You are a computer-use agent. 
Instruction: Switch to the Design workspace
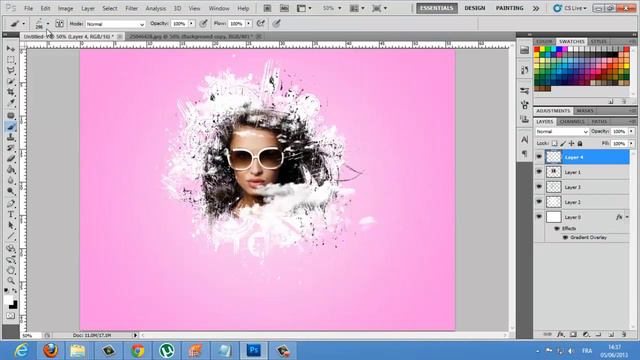tap(475, 8)
